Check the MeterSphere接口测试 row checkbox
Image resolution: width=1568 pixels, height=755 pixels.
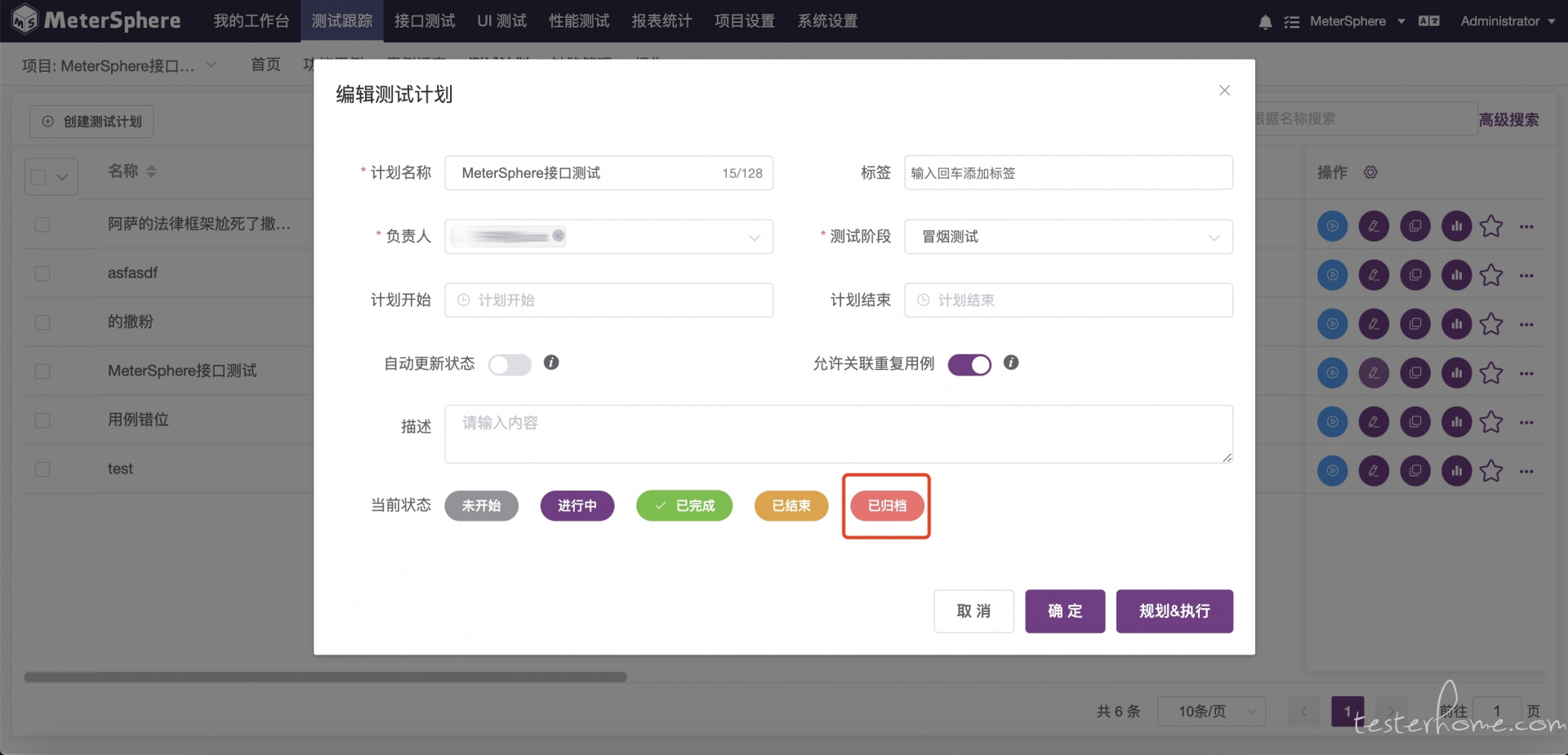pos(42,371)
